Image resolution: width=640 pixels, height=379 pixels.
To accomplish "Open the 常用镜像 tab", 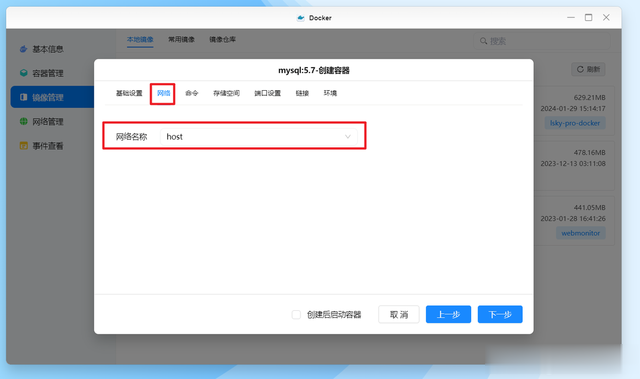I will [181, 40].
